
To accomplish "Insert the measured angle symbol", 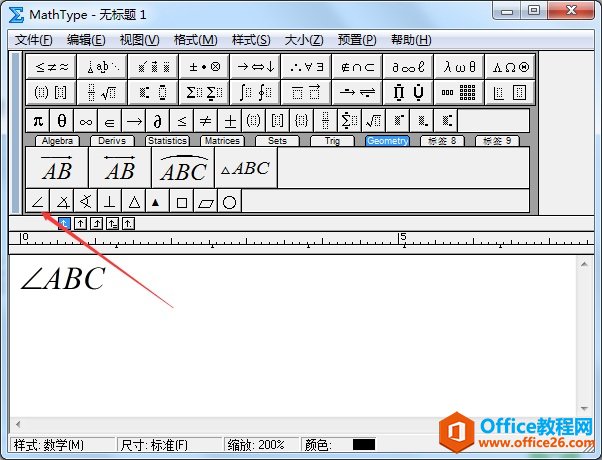I will (62, 201).
